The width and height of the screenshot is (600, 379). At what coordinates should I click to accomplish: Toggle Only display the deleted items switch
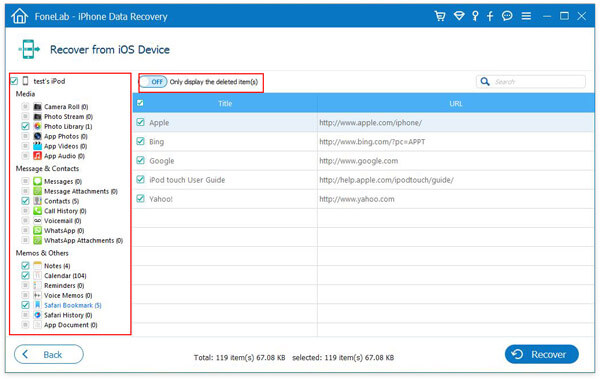point(153,82)
